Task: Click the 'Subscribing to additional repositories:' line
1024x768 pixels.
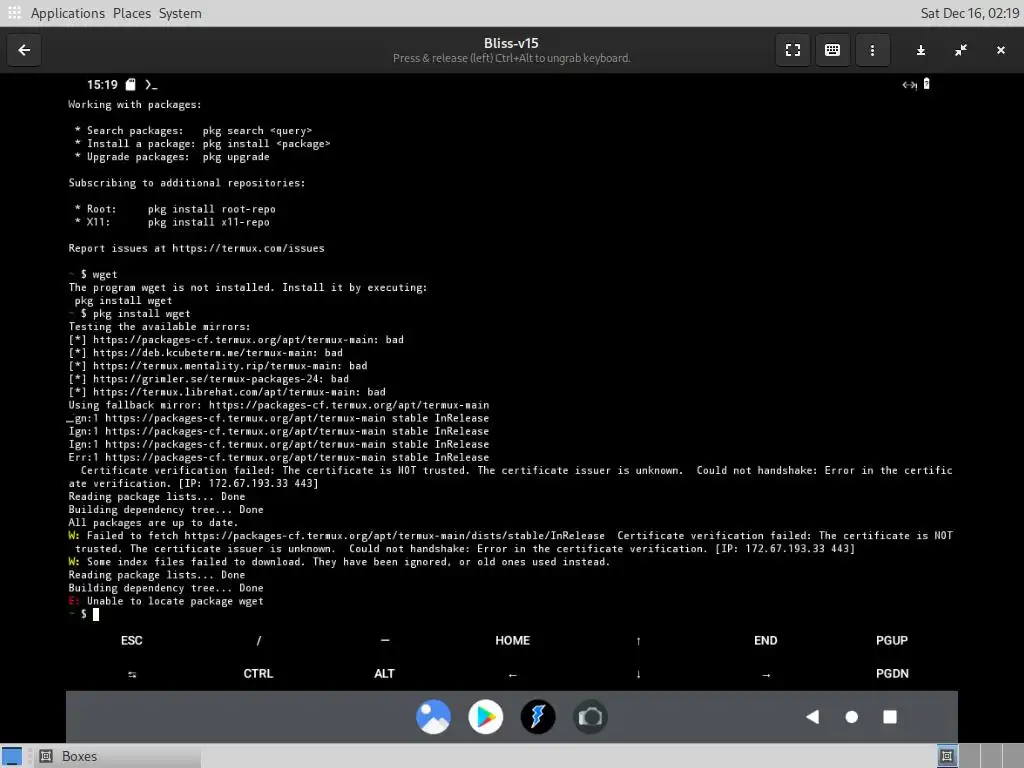Action: [x=187, y=183]
